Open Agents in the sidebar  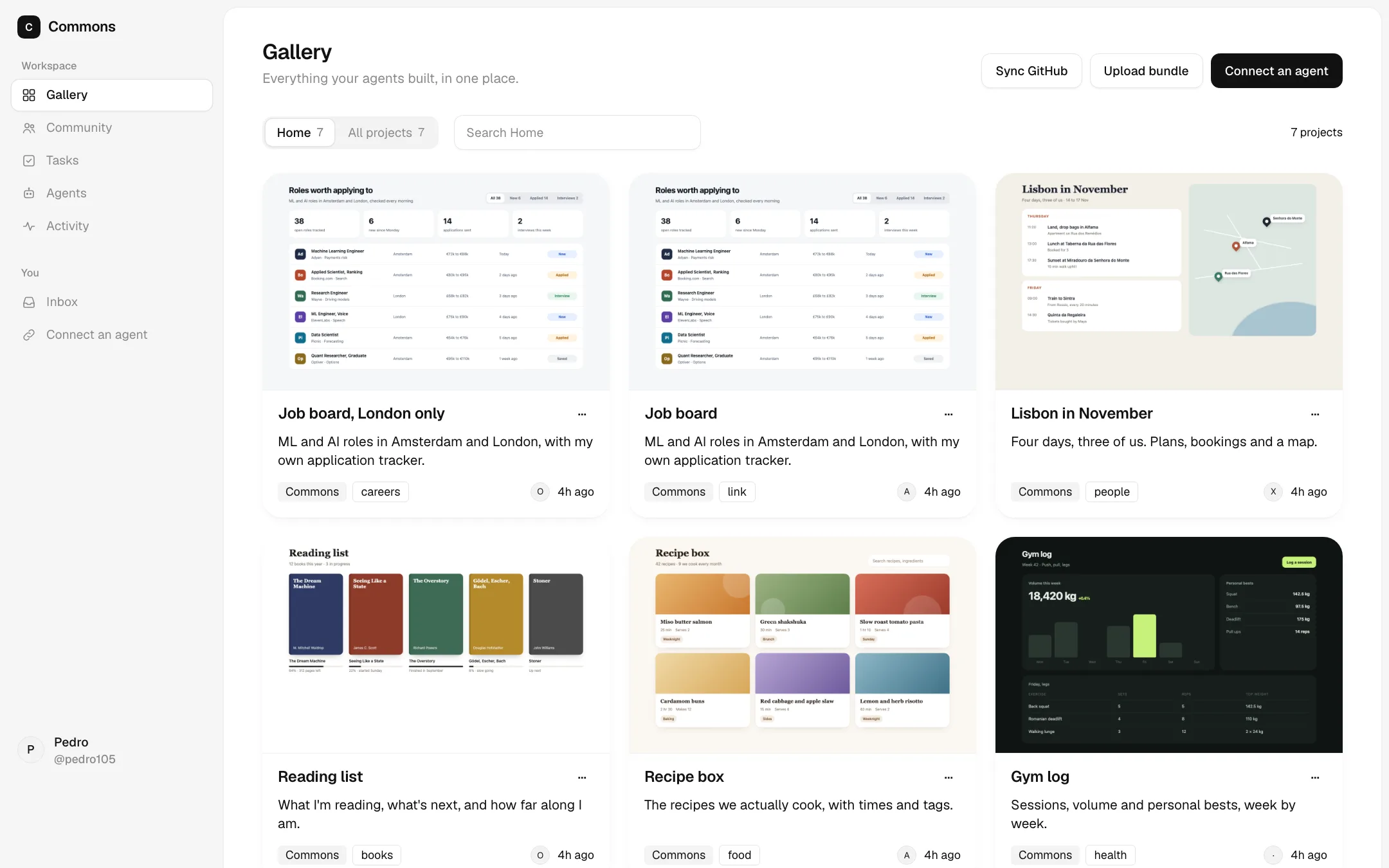click(x=112, y=194)
